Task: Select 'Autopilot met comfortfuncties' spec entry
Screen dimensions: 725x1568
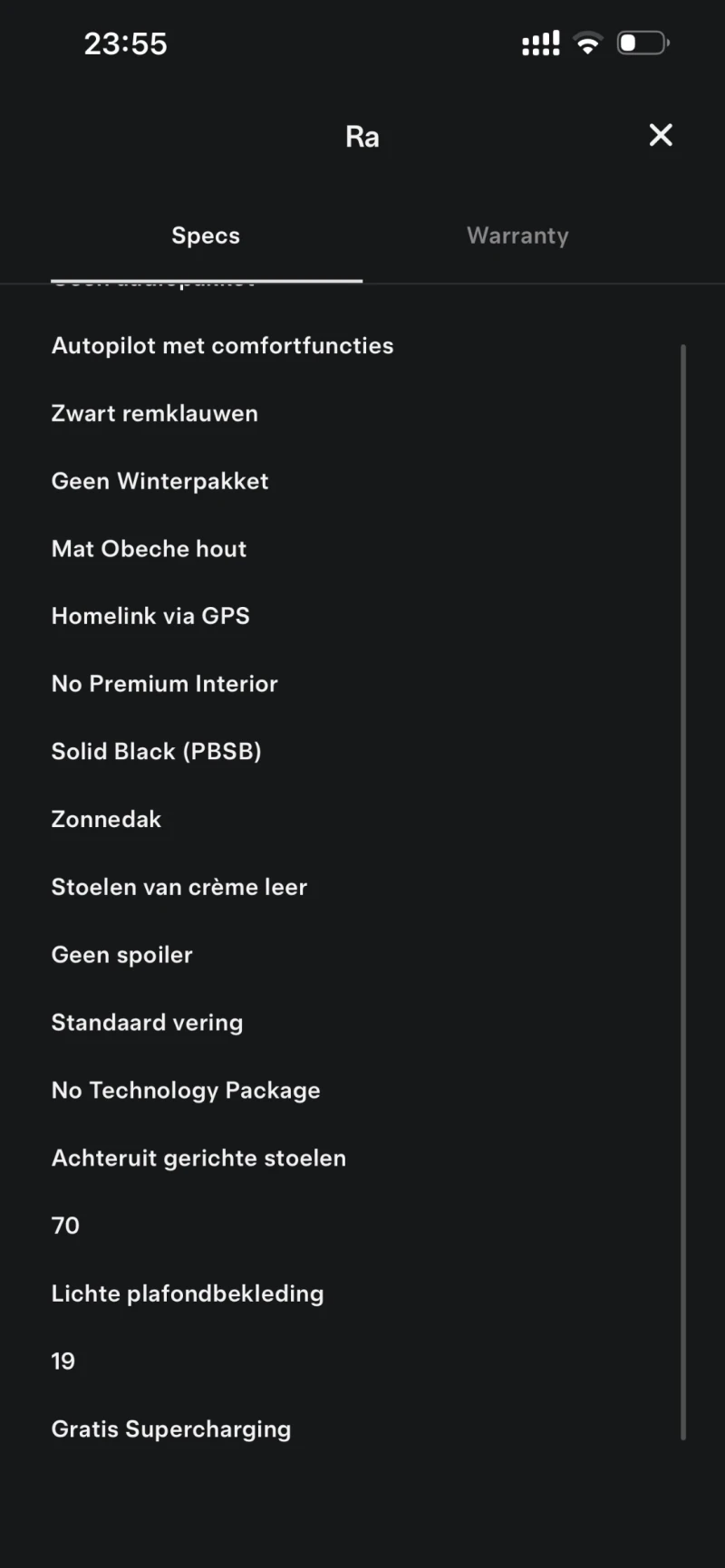Action: [222, 345]
